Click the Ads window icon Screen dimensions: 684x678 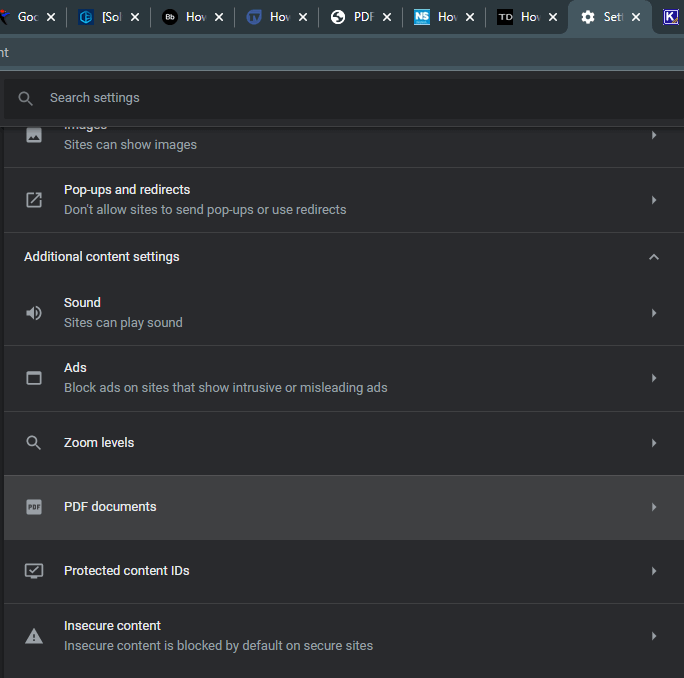[x=34, y=378]
